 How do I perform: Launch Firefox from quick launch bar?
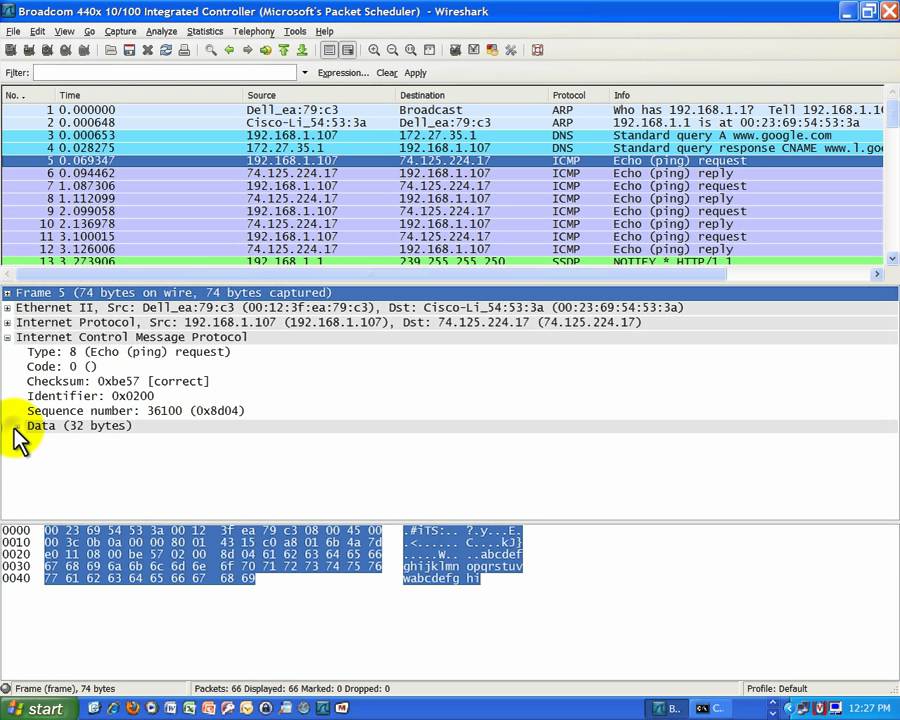pos(133,709)
